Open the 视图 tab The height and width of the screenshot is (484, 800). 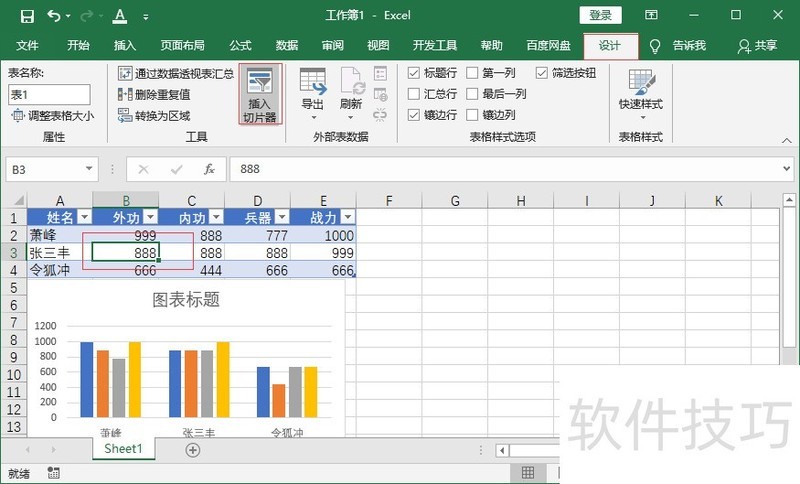pyautogui.click(x=378, y=45)
